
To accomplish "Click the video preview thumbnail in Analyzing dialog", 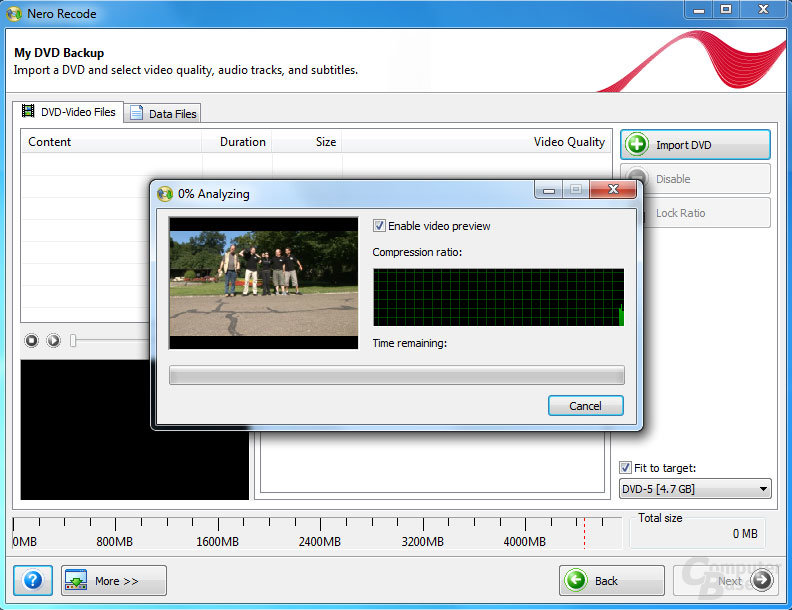I will tap(264, 283).
